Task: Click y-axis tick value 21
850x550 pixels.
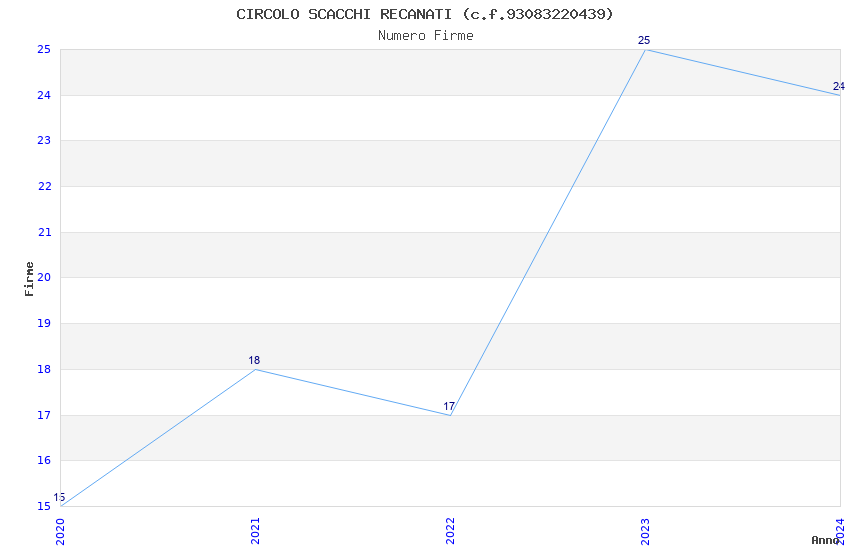Action: pyautogui.click(x=44, y=232)
